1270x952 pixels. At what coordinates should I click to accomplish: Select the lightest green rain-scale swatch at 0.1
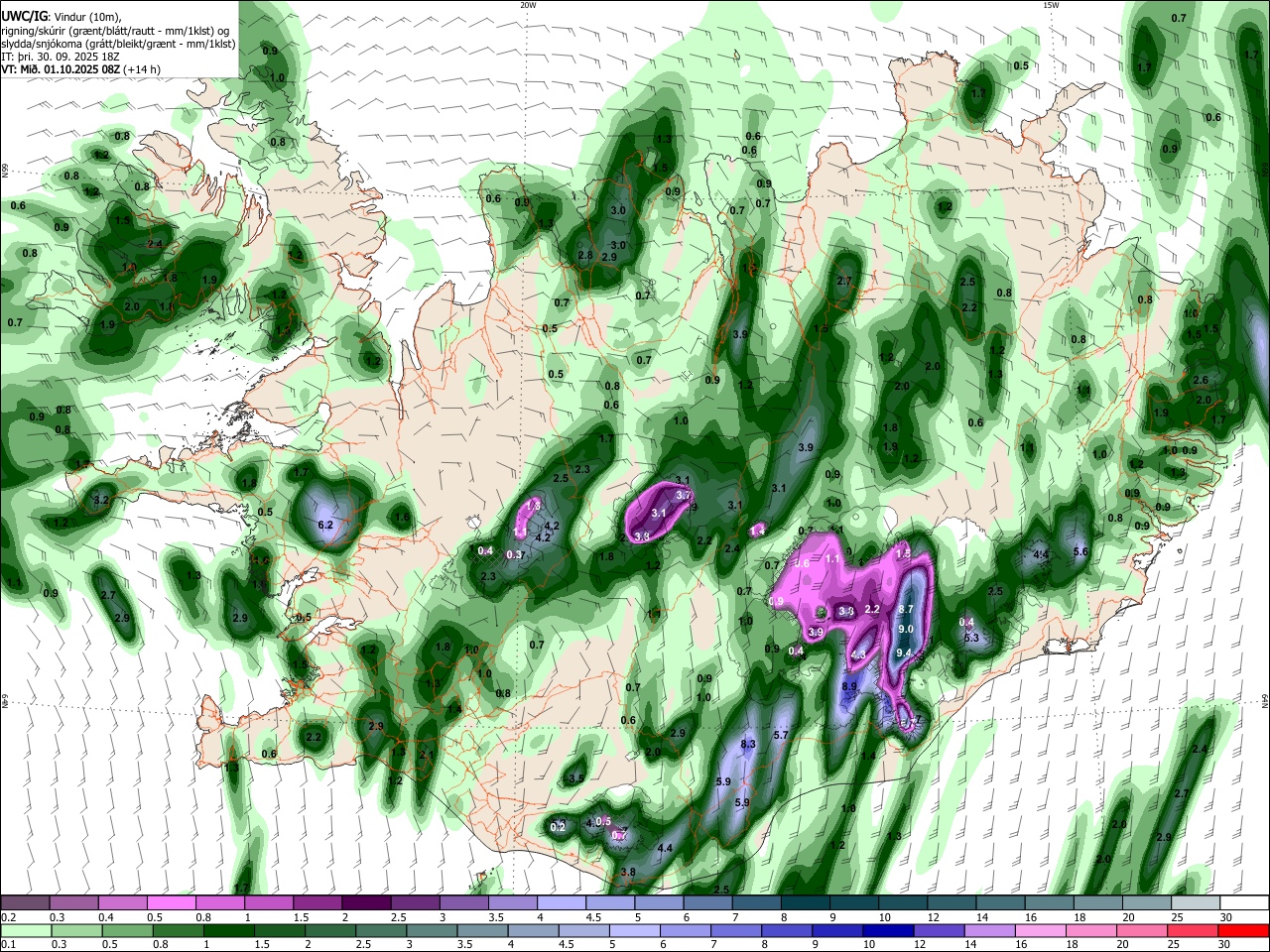point(25,930)
